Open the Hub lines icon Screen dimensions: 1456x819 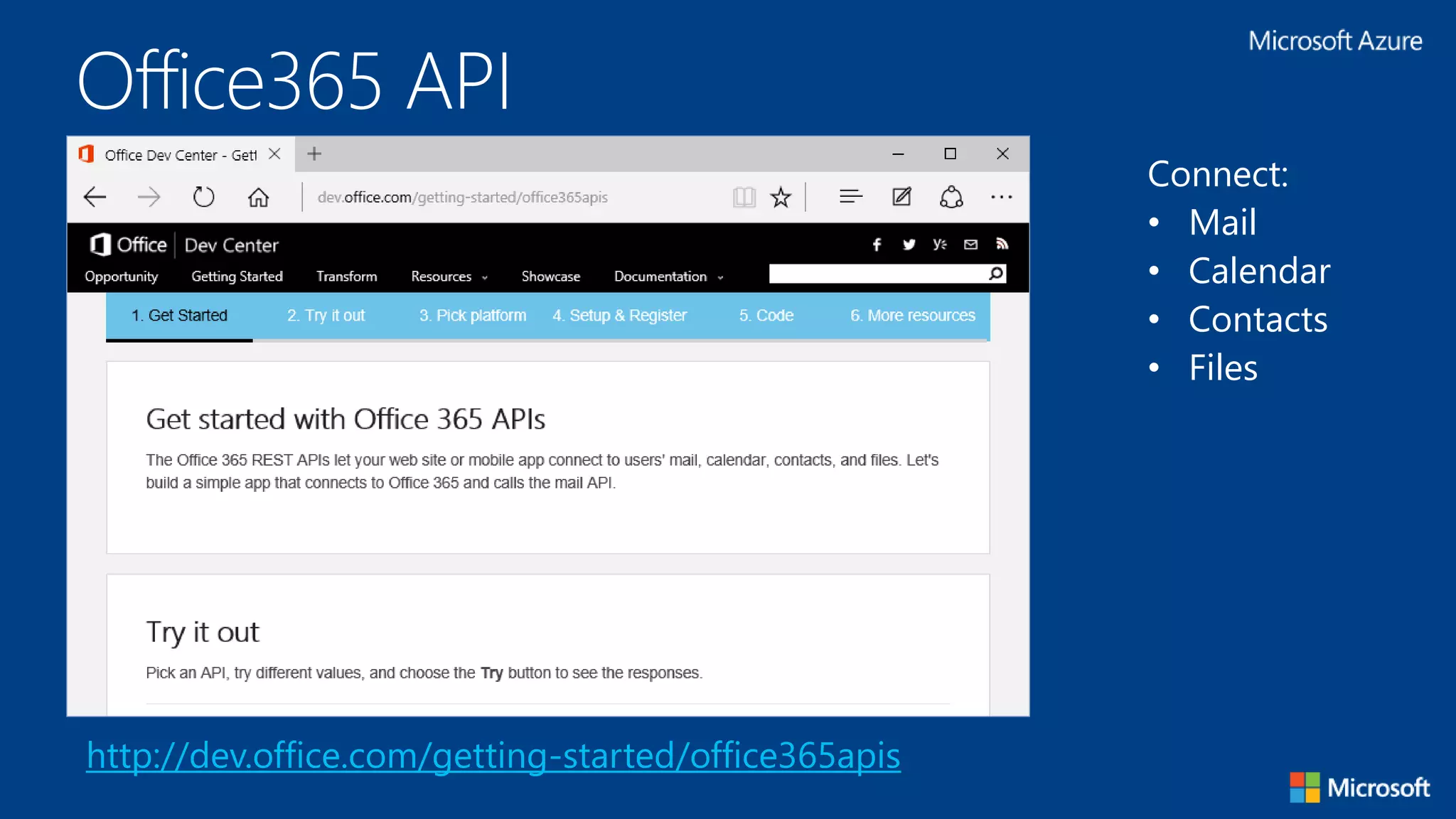coord(850,196)
